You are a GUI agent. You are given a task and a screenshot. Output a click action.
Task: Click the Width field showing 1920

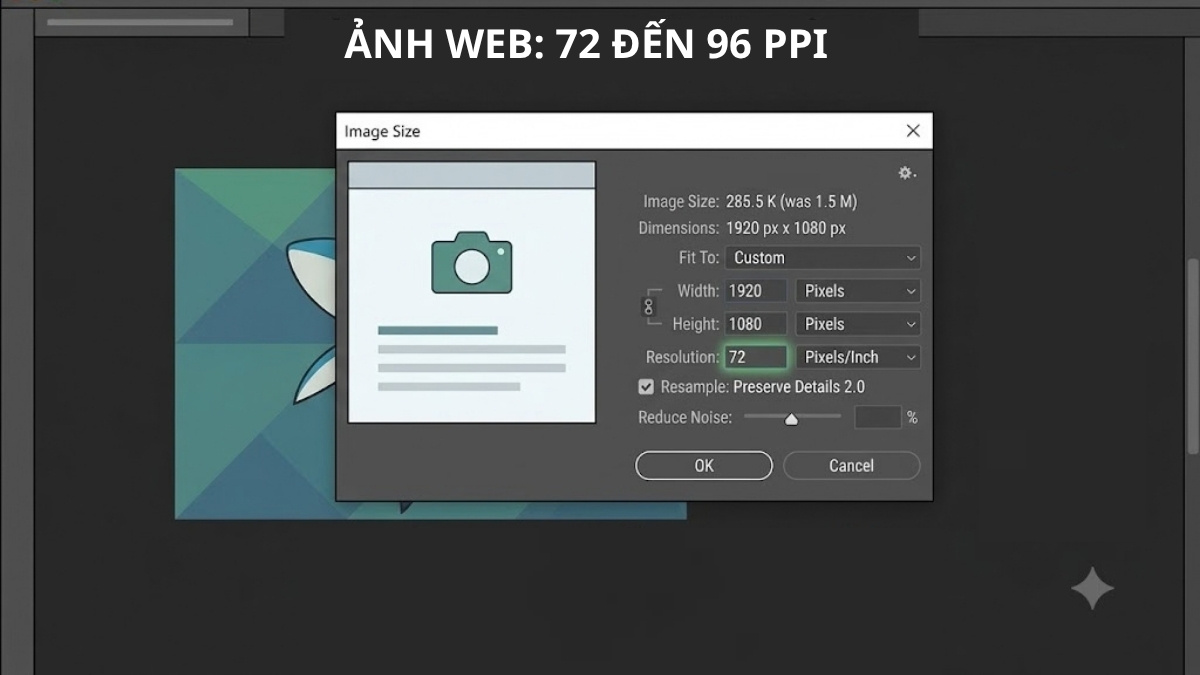pyautogui.click(x=756, y=291)
